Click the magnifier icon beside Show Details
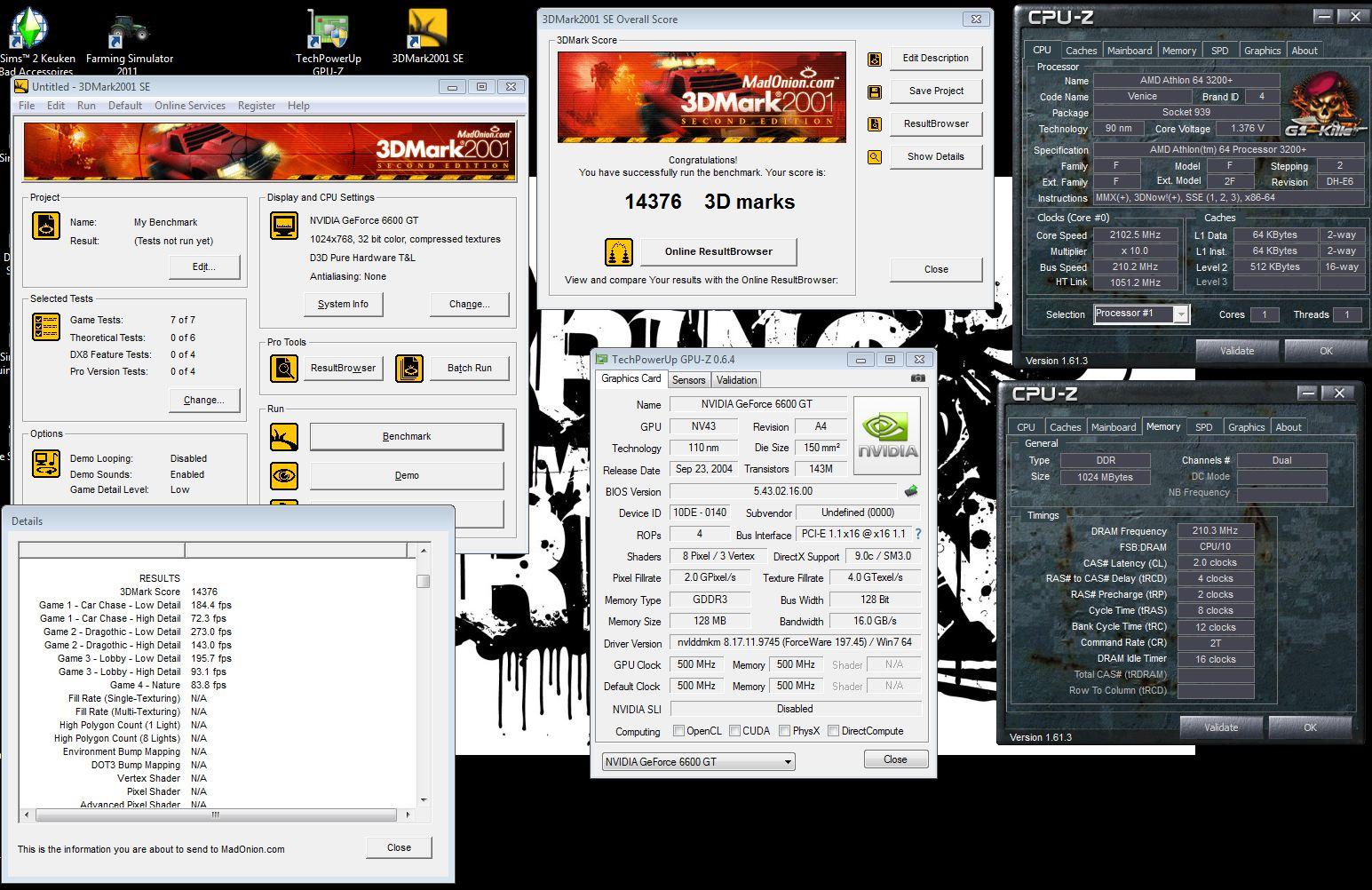The width and height of the screenshot is (1372, 890). tap(875, 157)
